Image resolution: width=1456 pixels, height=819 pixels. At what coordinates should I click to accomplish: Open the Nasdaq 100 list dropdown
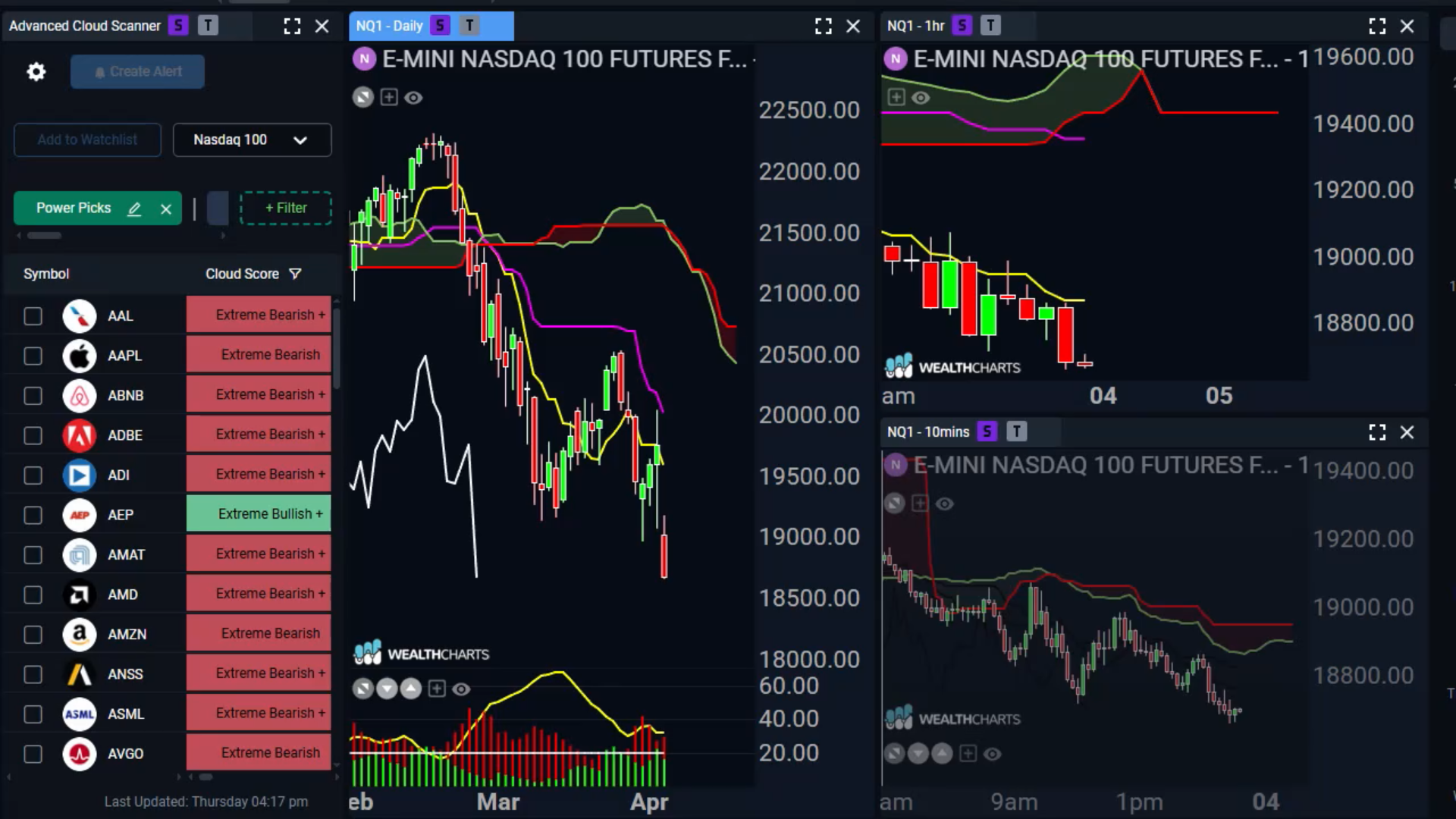click(252, 140)
